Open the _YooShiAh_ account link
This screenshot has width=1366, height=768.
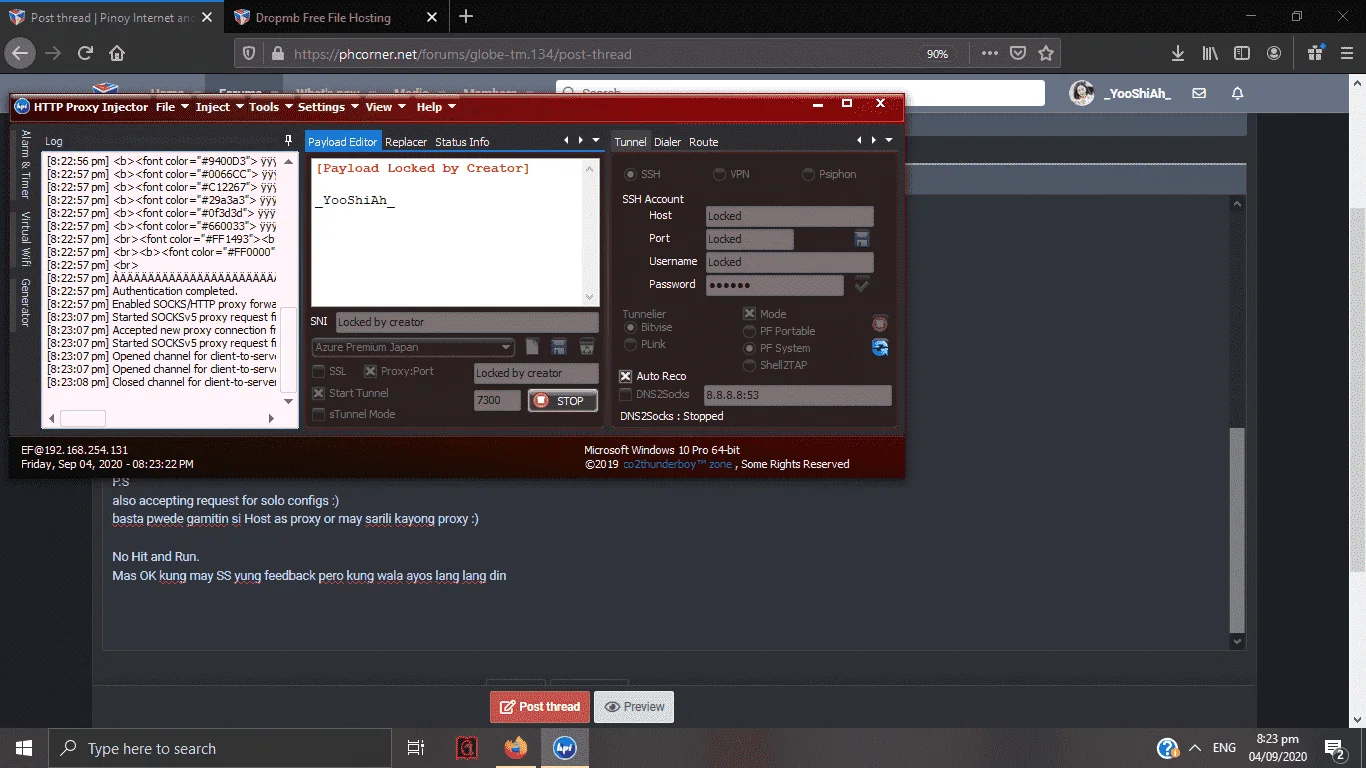(1137, 93)
